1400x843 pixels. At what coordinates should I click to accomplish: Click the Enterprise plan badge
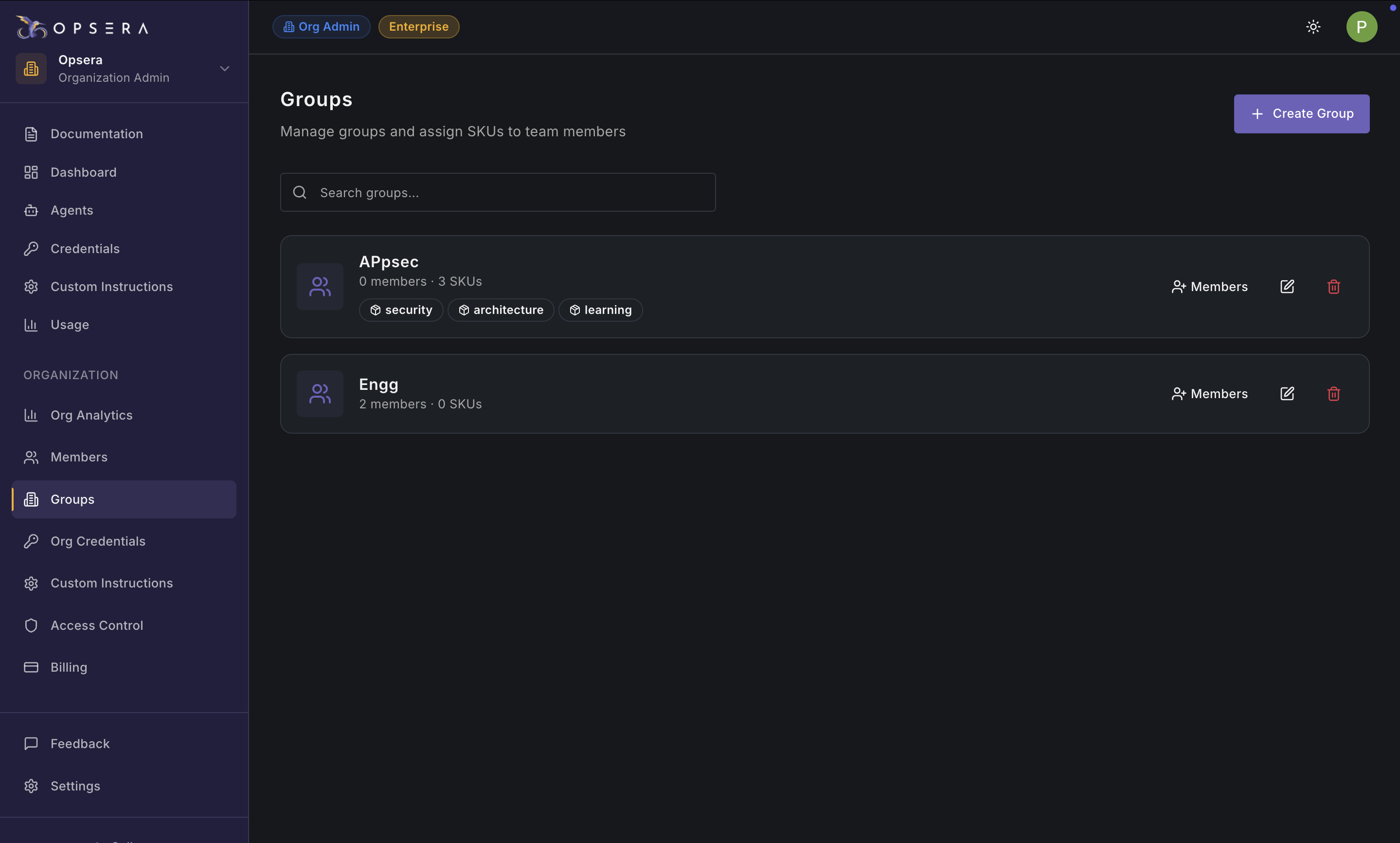tap(418, 27)
